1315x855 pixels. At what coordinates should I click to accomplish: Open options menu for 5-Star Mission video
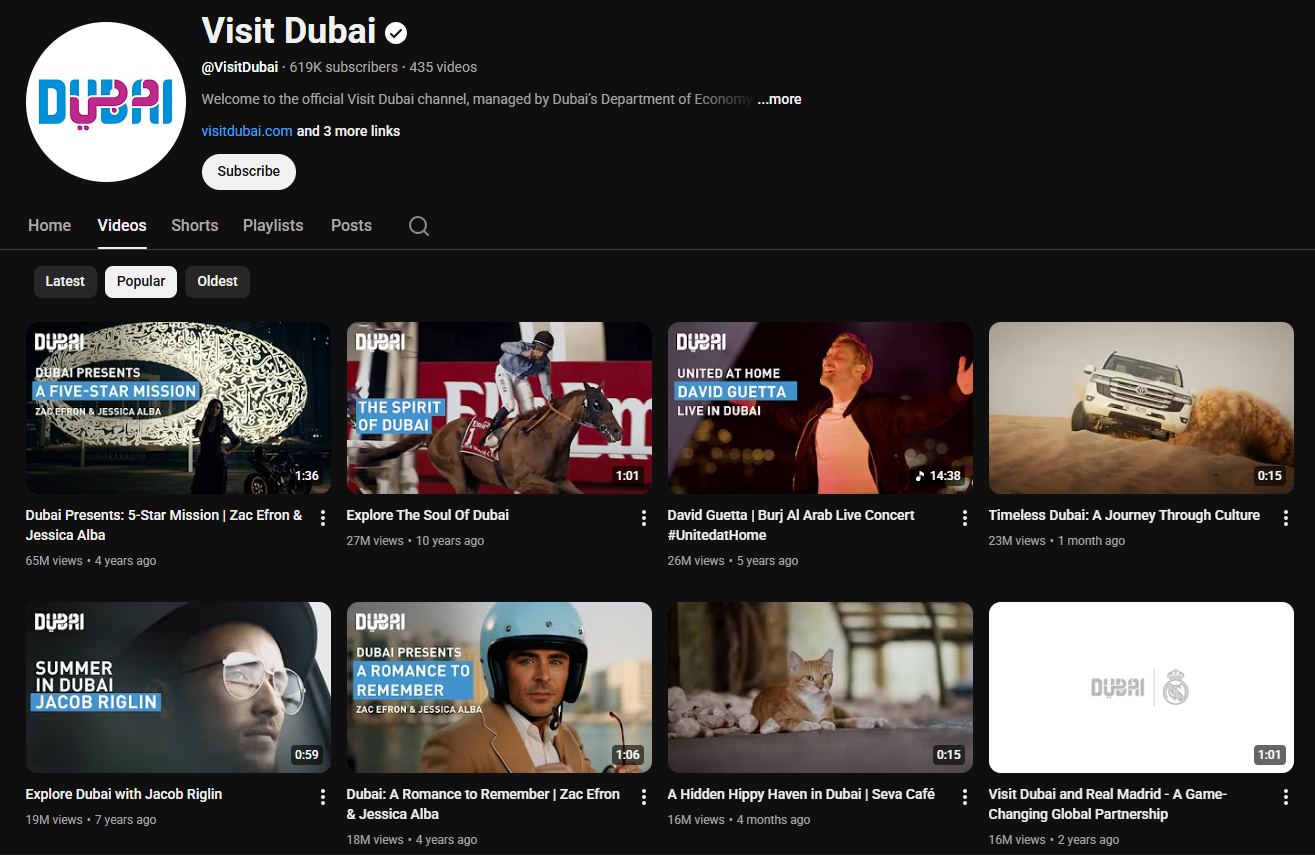pos(323,518)
